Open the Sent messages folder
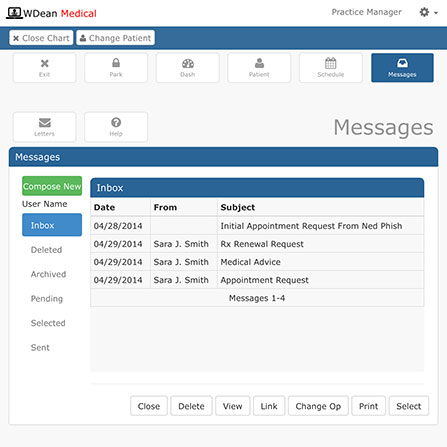The height and width of the screenshot is (447, 447). [x=40, y=347]
